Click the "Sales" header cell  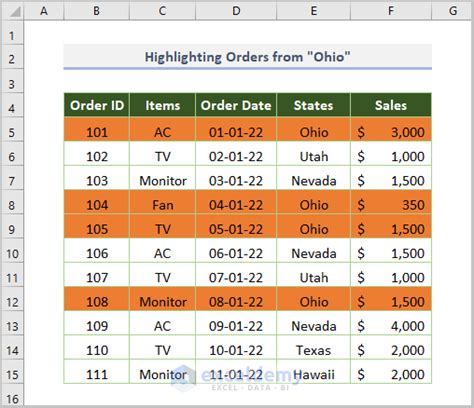pyautogui.click(x=391, y=105)
